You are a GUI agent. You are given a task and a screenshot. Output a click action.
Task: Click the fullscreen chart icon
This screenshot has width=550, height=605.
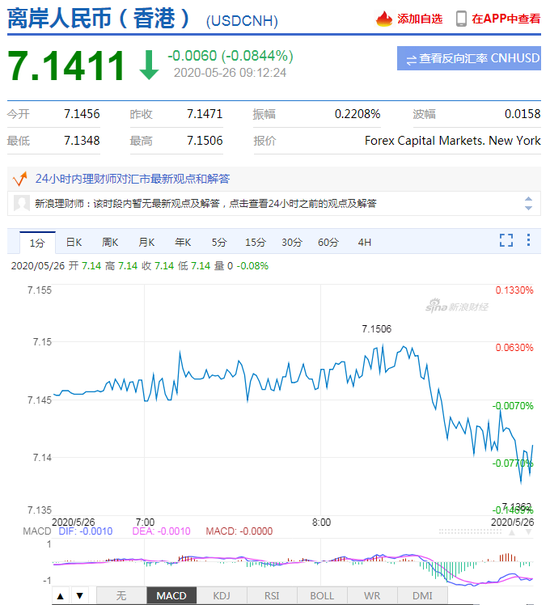pyautogui.click(x=506, y=240)
